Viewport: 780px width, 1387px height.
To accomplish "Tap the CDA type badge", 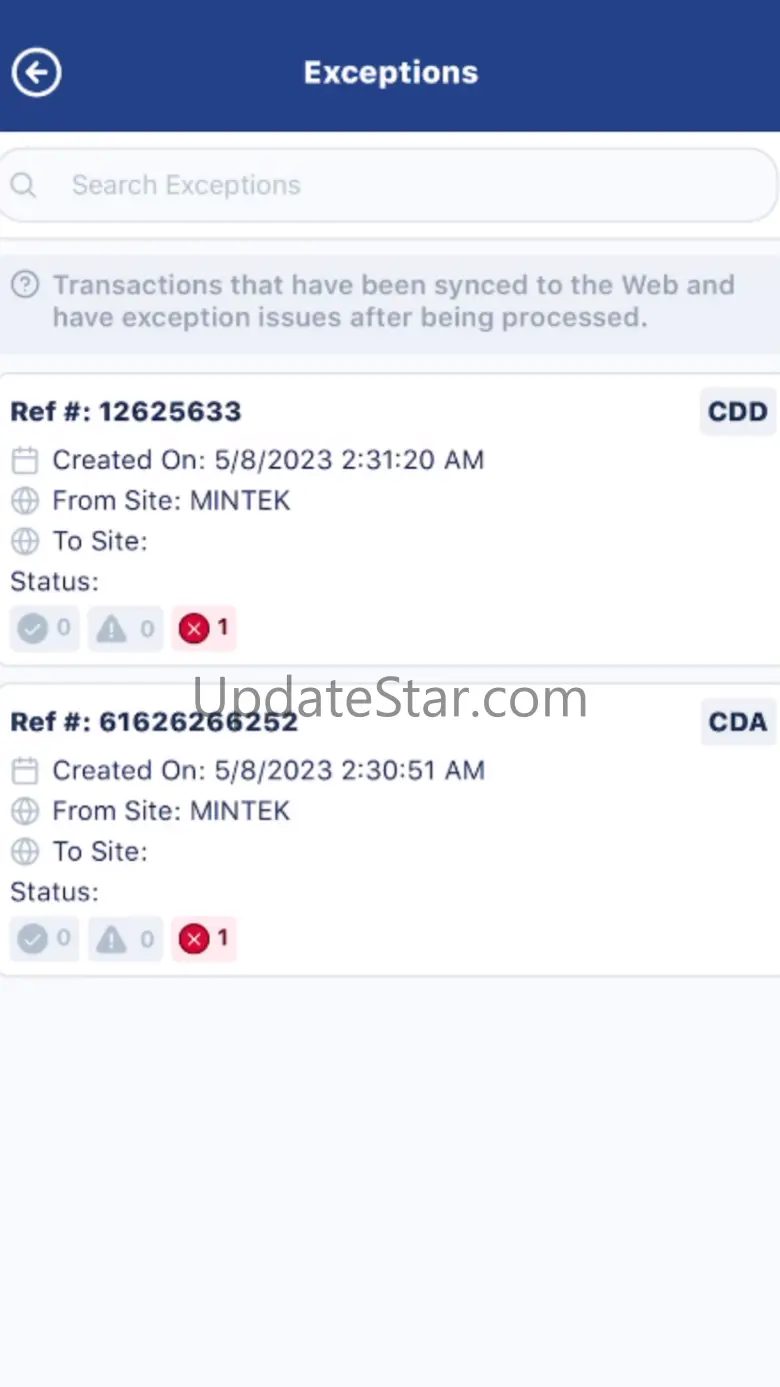I will tap(738, 721).
